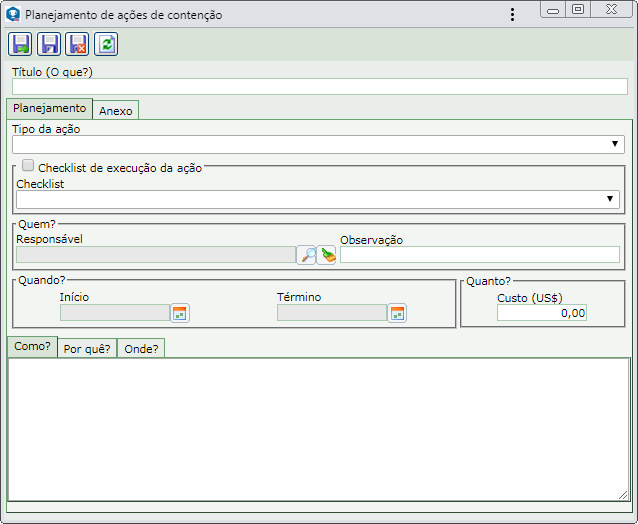Click the Custo (US$) value field
The width and height of the screenshot is (638, 524).
(542, 313)
